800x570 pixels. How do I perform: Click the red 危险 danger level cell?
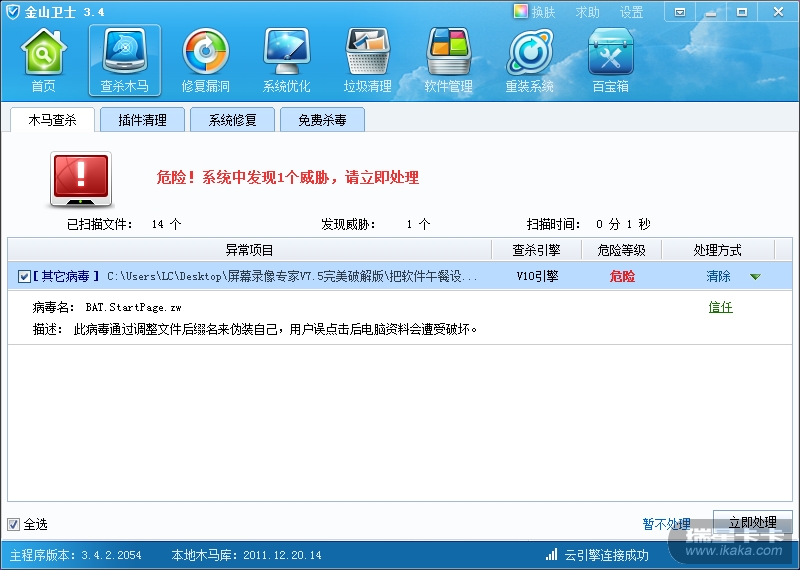coord(622,277)
